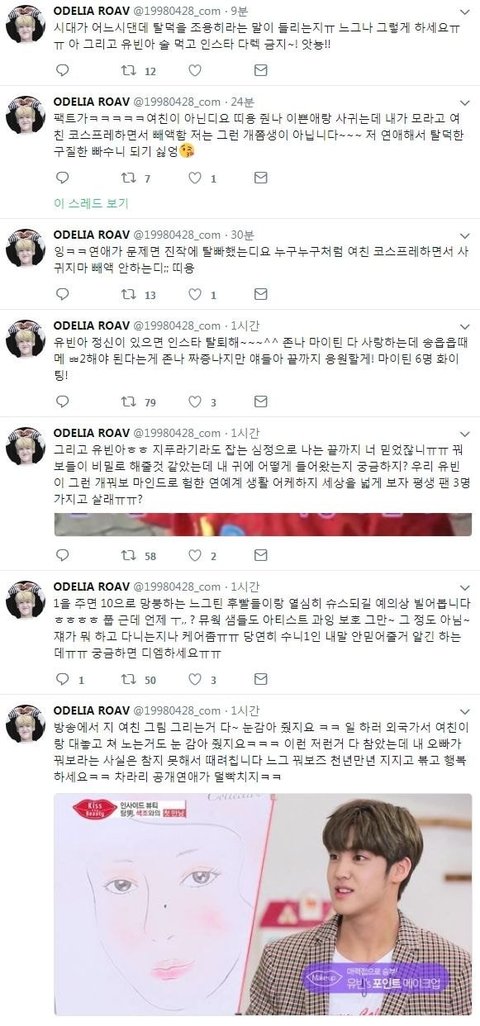Open the makeup face drawing photo
The image size is (480, 1026).
(x=263, y=904)
